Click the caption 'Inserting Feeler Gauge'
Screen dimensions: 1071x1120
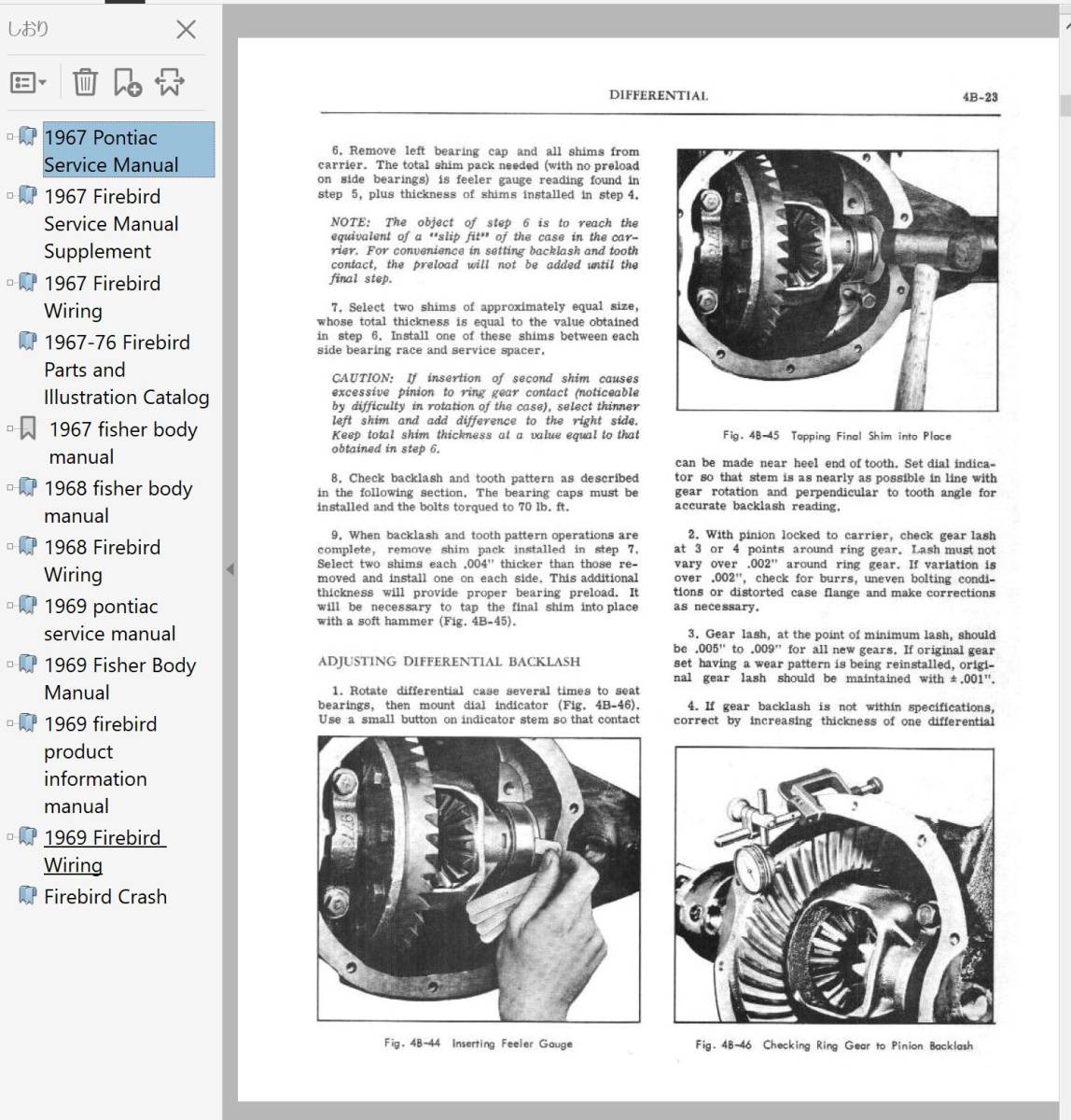[x=512, y=1043]
